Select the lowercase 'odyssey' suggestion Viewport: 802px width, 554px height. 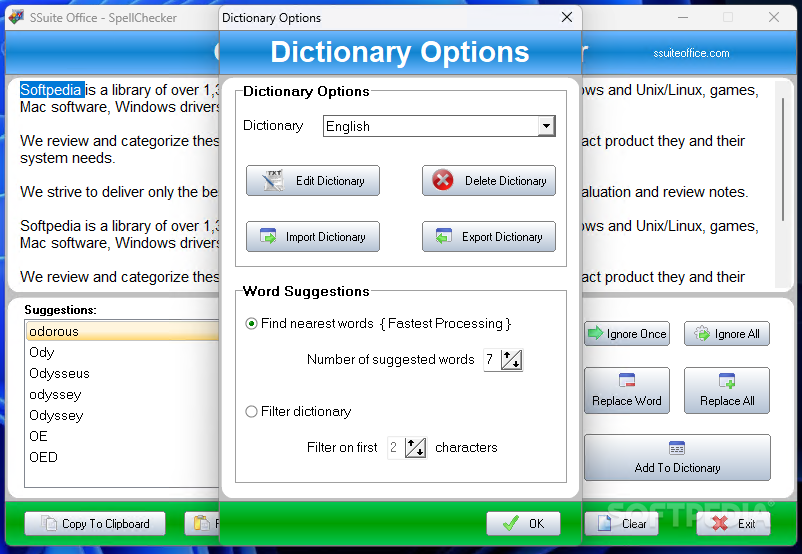tap(123, 394)
